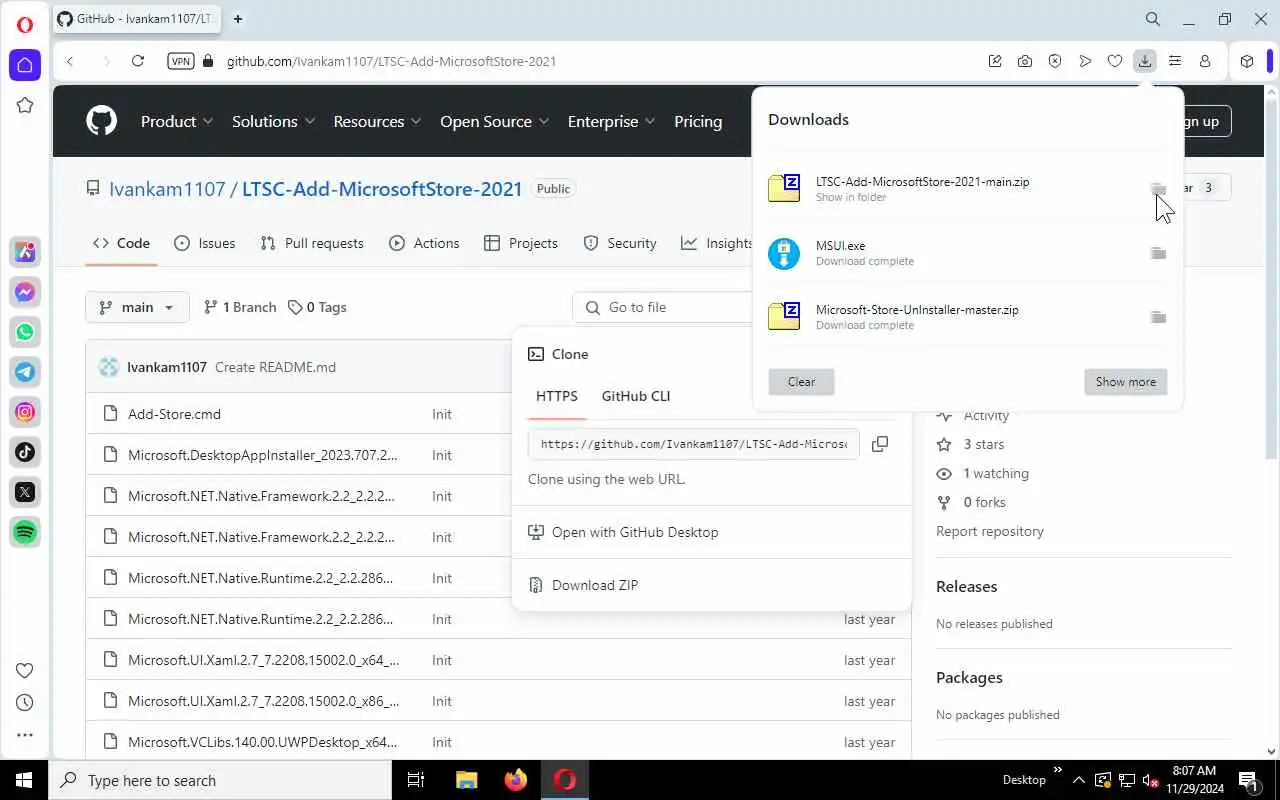
Task: Open Firefox from taskbar
Action: coord(516,780)
